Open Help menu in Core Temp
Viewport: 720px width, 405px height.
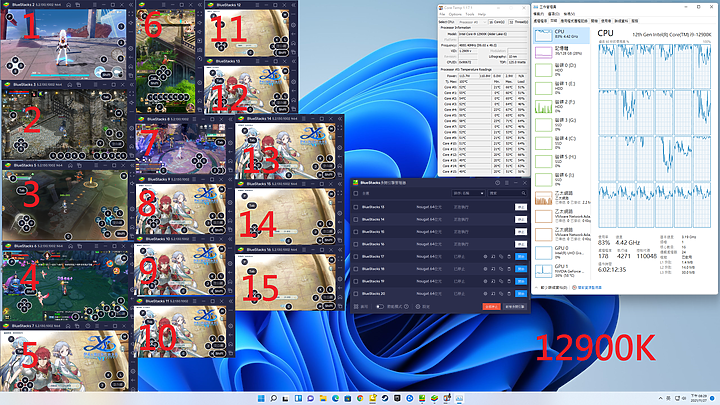pyautogui.click(x=482, y=14)
